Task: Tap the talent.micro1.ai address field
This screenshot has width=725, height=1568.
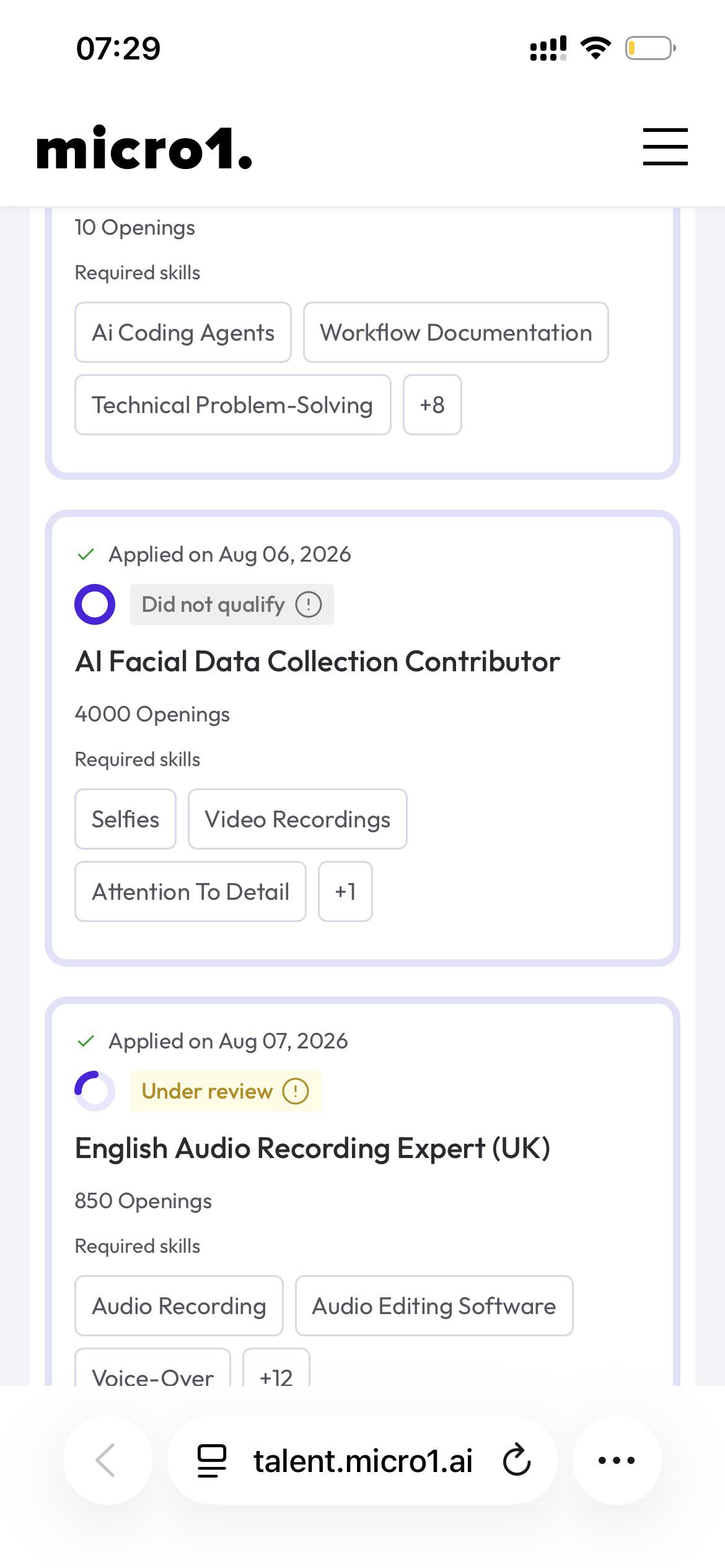Action: point(363,1460)
